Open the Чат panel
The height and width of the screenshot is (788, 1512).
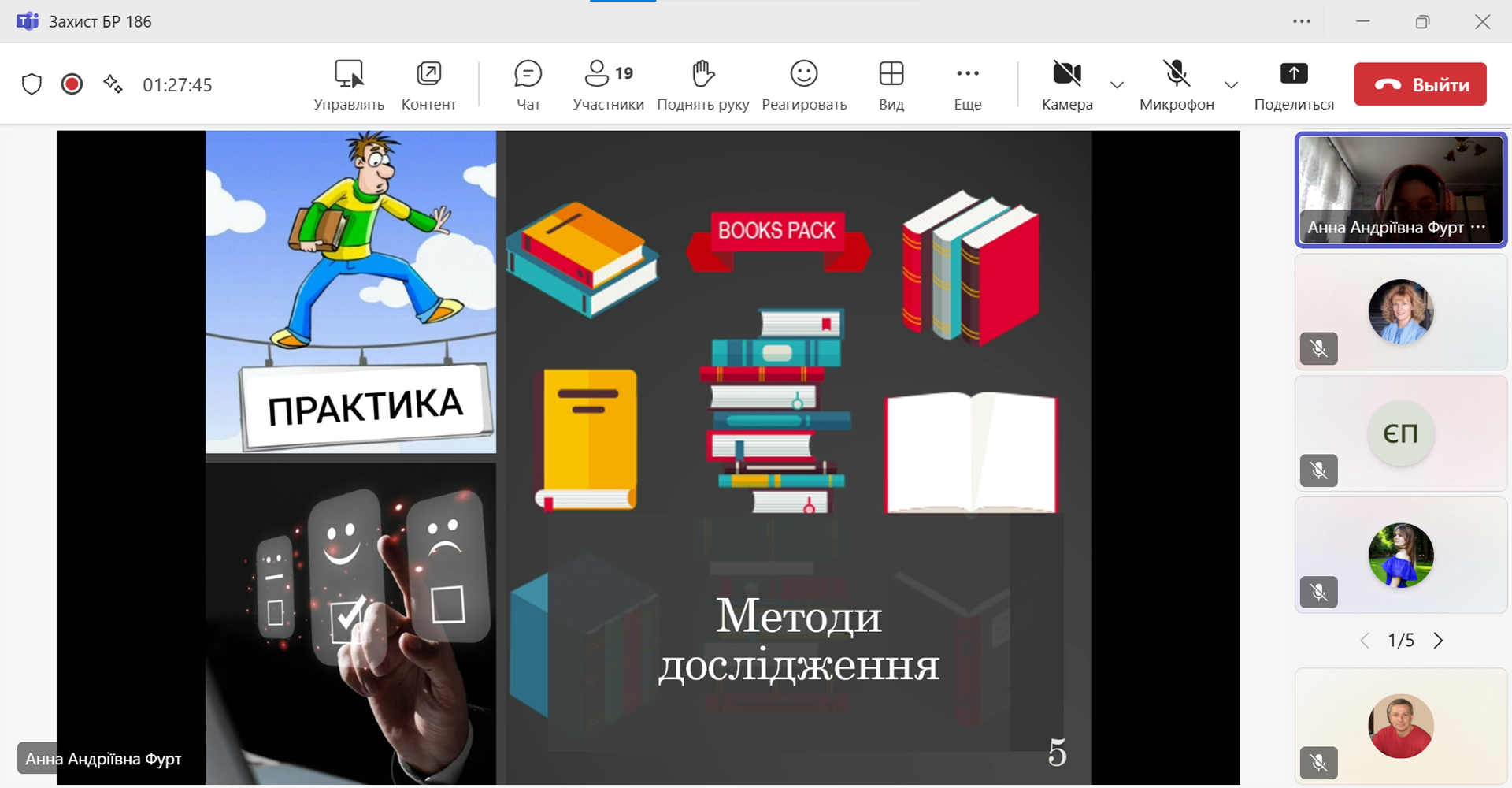[x=528, y=84]
